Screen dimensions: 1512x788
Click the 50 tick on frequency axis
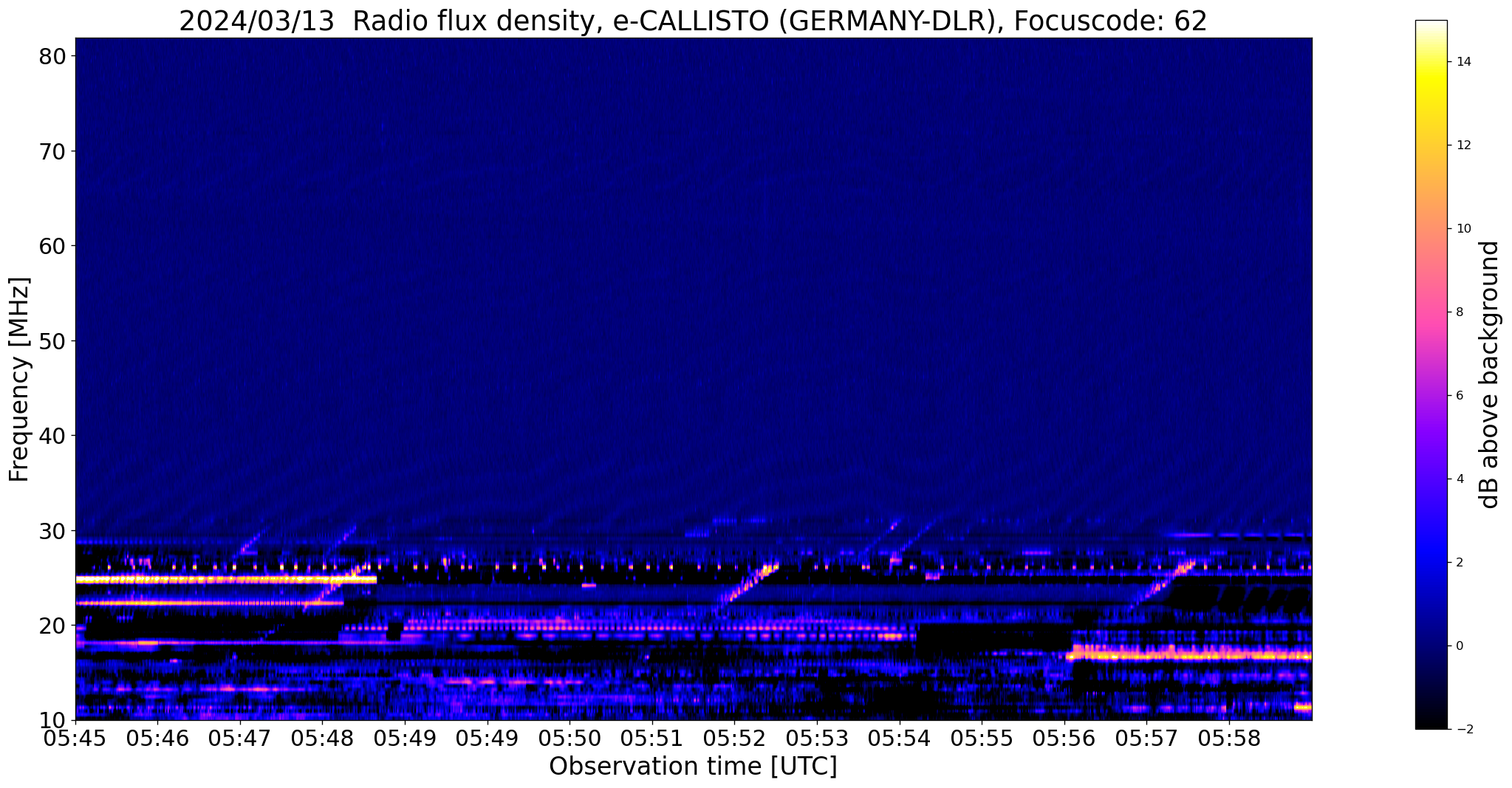point(54,341)
